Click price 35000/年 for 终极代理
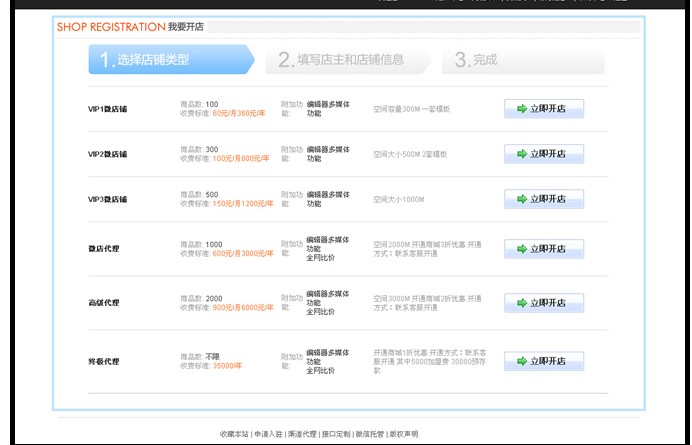Screen dimensions: 692x445 pyautogui.click(x=227, y=366)
